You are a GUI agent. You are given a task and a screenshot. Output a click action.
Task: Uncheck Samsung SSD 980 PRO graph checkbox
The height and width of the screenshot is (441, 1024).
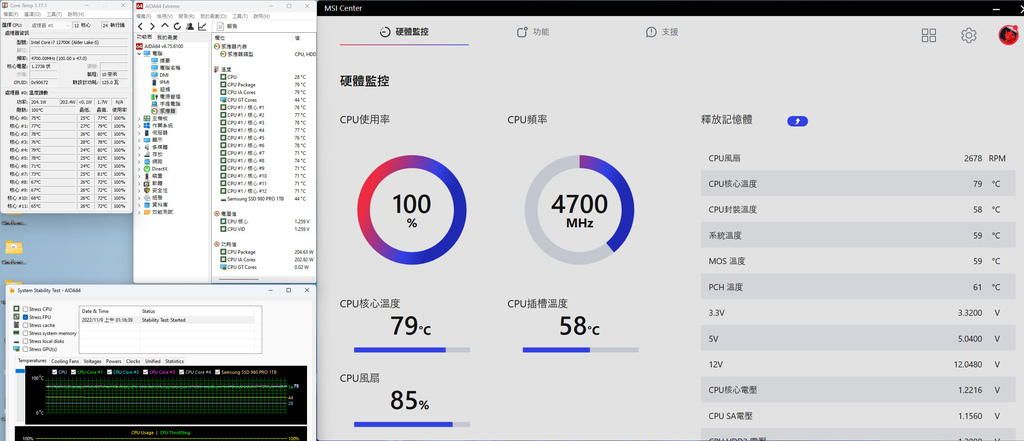[217, 372]
